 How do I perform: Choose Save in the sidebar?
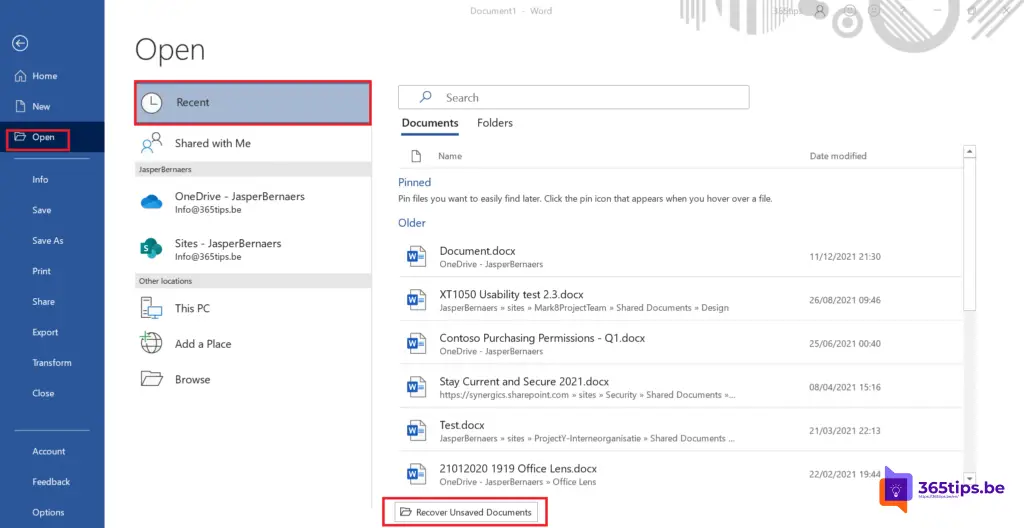(42, 210)
